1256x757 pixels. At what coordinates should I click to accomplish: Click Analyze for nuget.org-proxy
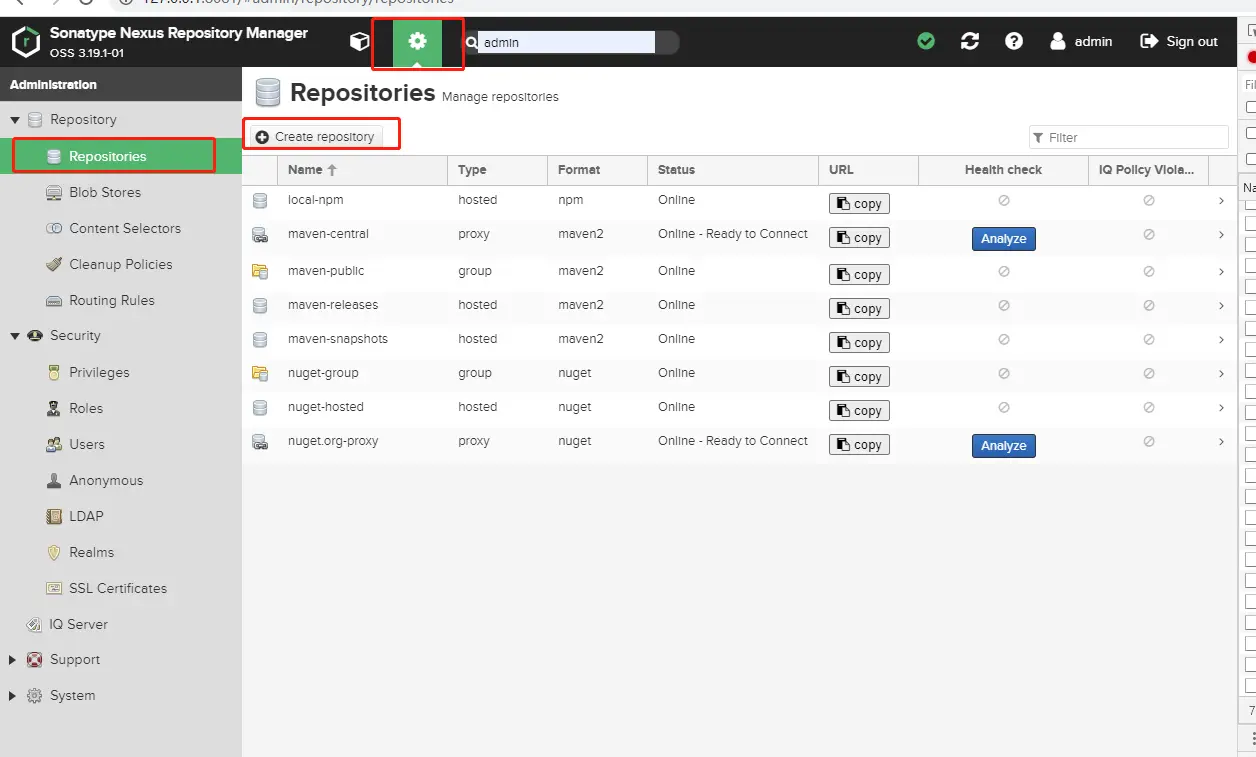pos(1003,446)
